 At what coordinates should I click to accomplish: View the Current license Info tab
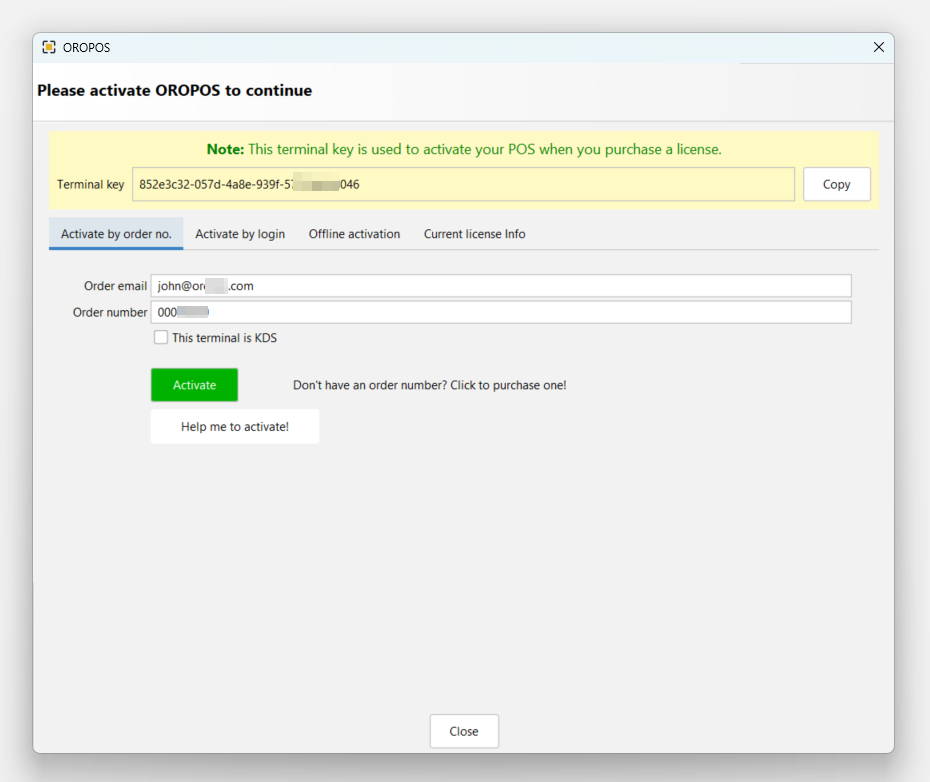(x=474, y=234)
